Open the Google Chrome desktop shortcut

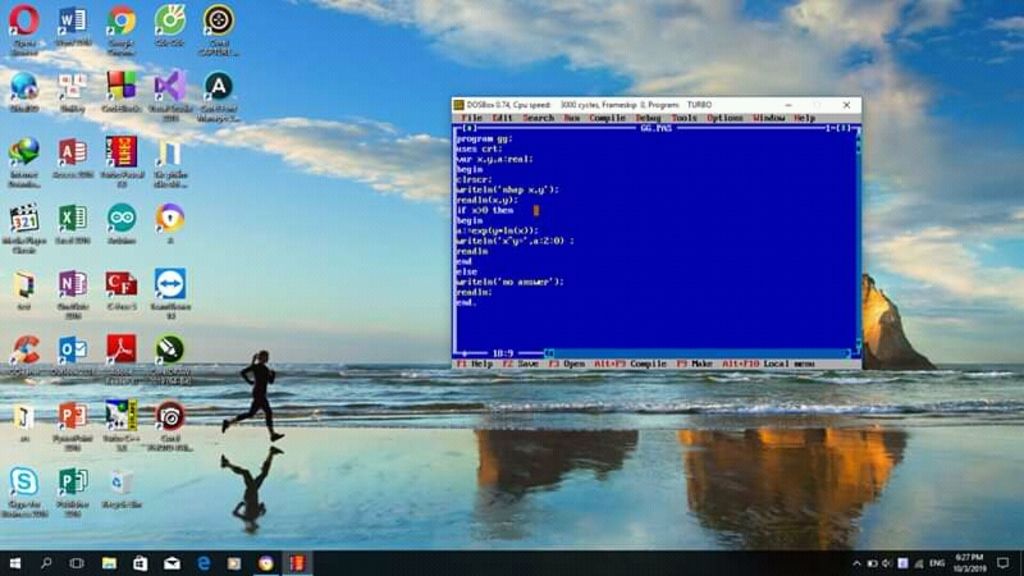tap(121, 21)
